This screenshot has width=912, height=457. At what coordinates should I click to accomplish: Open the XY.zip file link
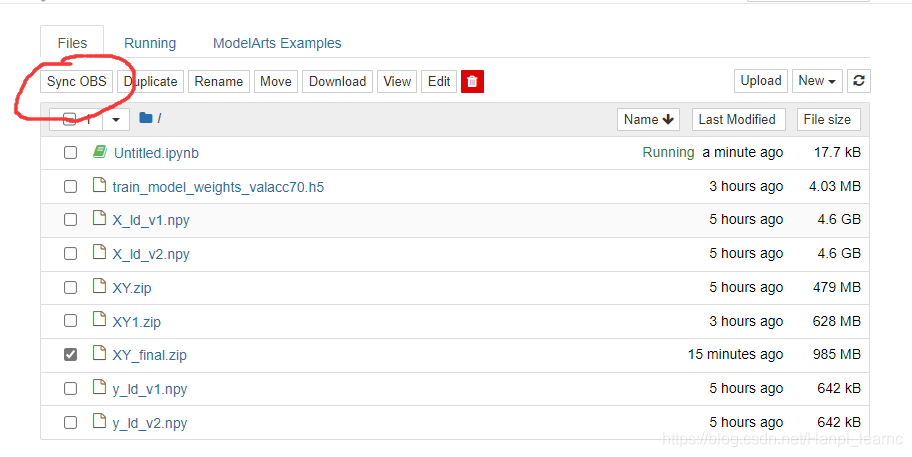click(132, 288)
